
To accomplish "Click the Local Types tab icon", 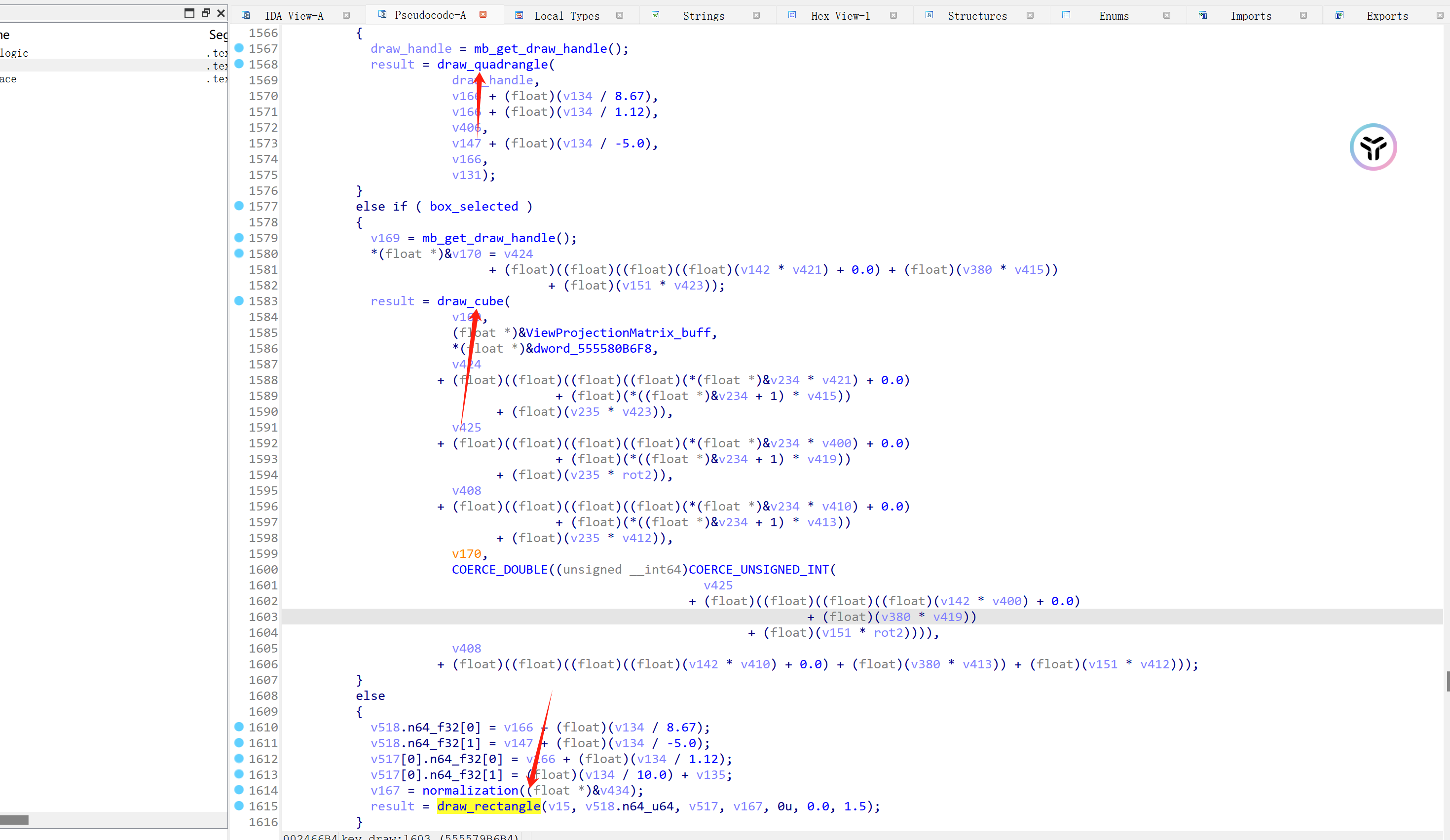I will [519, 15].
